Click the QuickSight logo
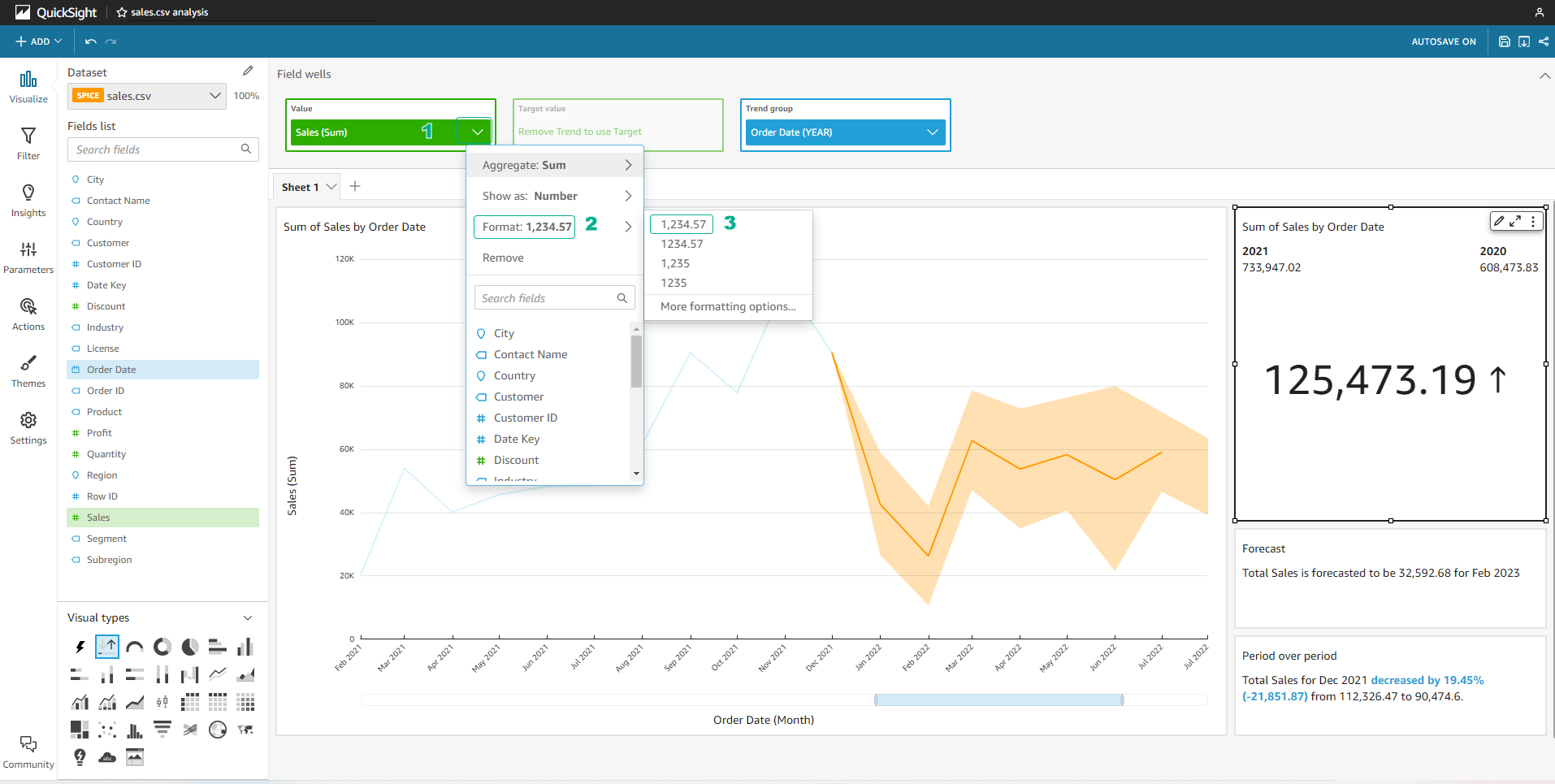 click(x=55, y=12)
